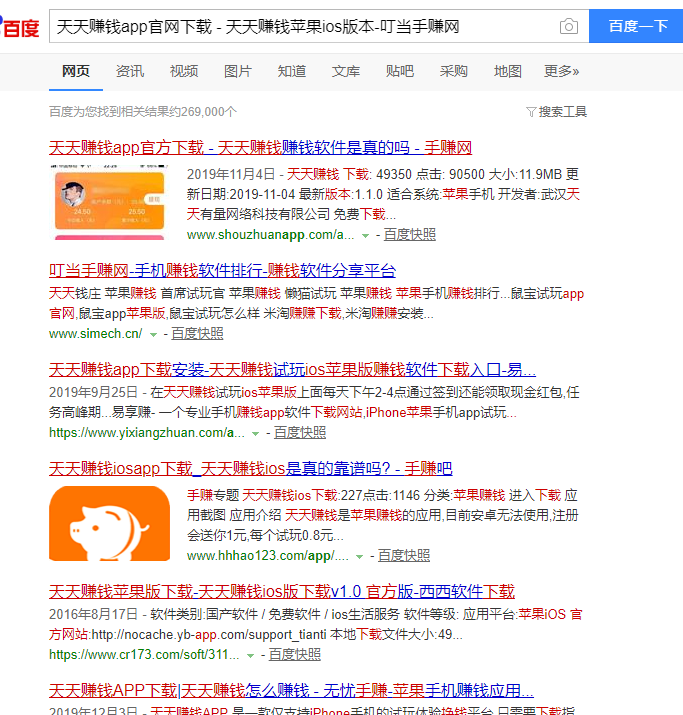Expand dropdown arrow next to yixiangzhuan.com URL
Image resolution: width=683 pixels, height=715 pixels.
point(255,433)
